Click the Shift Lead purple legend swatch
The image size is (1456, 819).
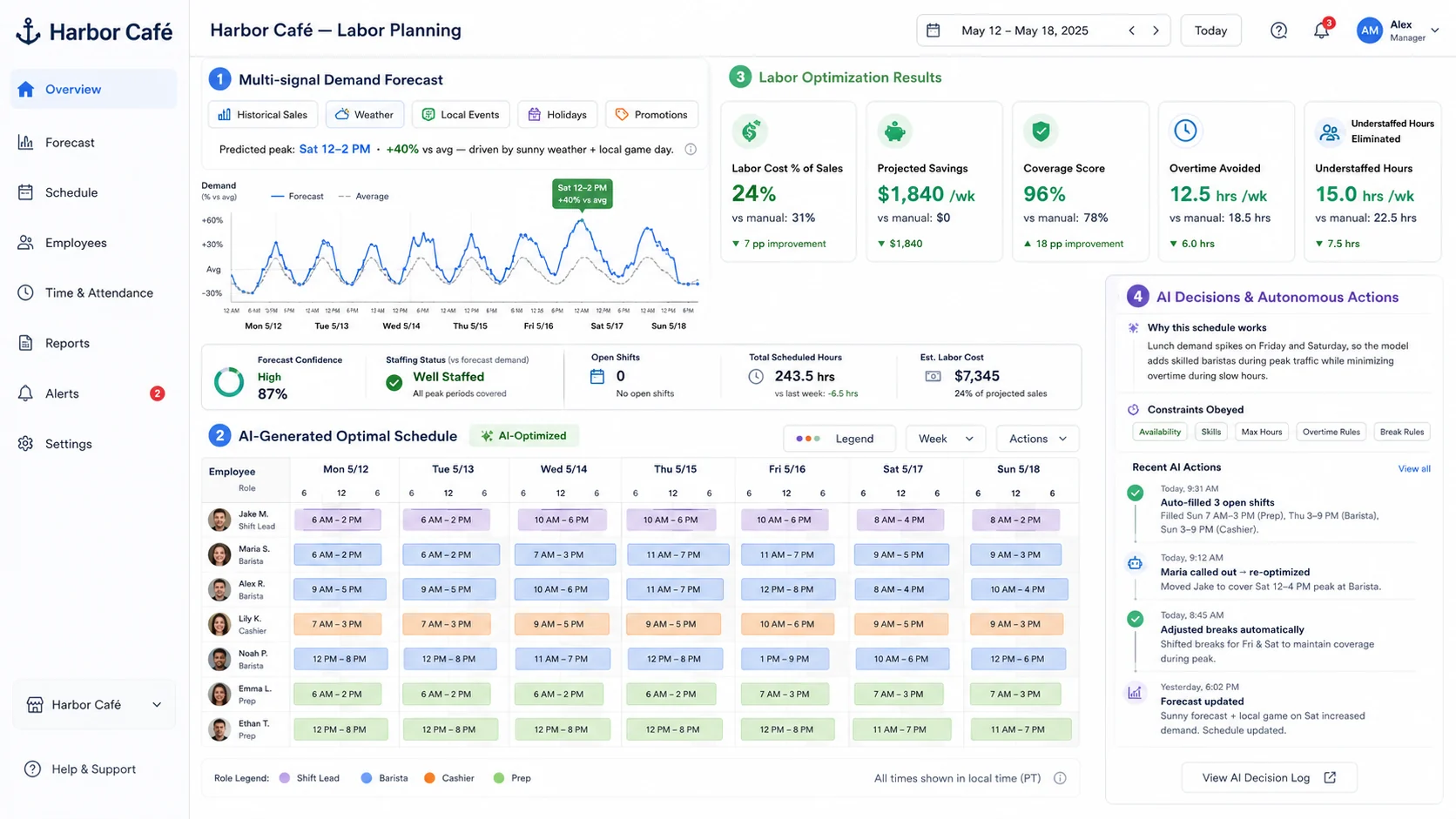pos(285,778)
